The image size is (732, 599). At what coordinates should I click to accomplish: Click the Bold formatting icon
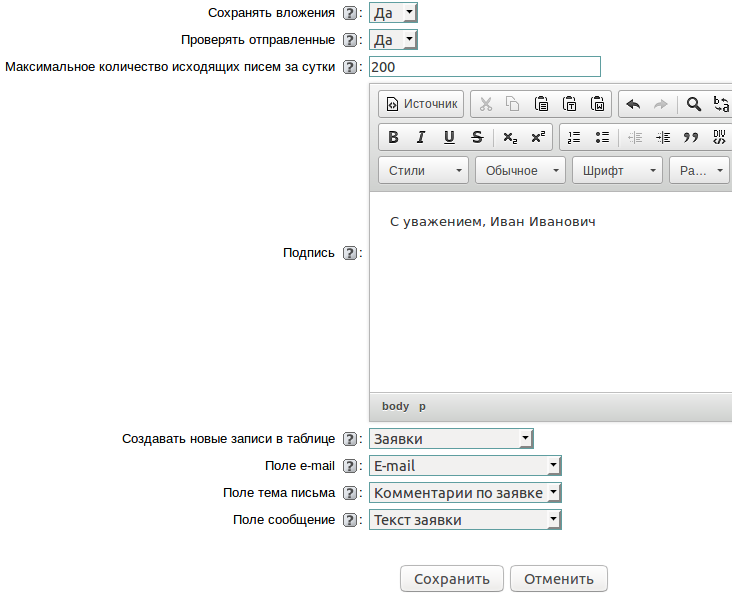pyautogui.click(x=393, y=137)
